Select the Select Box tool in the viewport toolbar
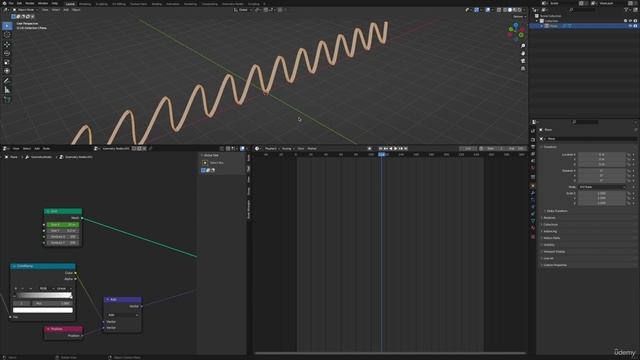Viewport: 640px width, 360px height. pyautogui.click(x=7, y=26)
